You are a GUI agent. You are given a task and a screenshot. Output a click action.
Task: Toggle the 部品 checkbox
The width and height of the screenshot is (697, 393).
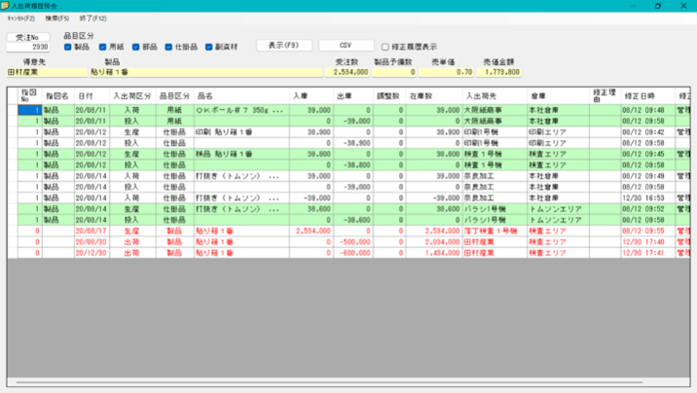click(136, 47)
